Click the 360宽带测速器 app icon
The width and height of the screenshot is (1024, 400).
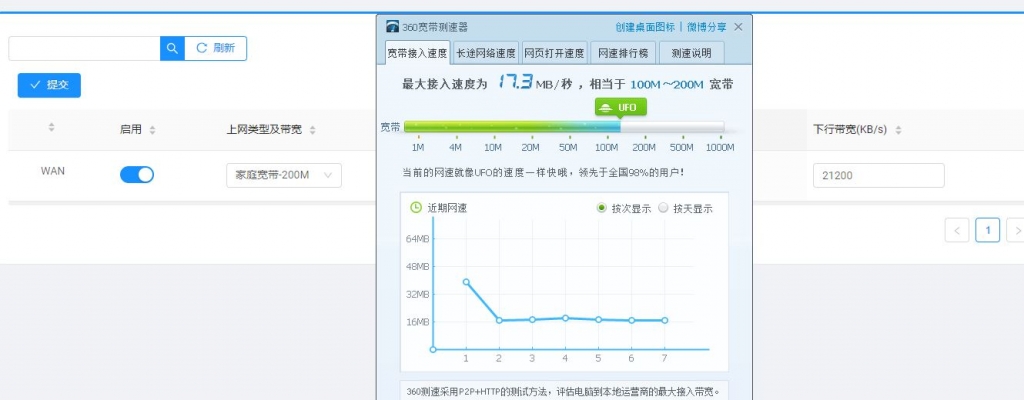[x=392, y=27]
